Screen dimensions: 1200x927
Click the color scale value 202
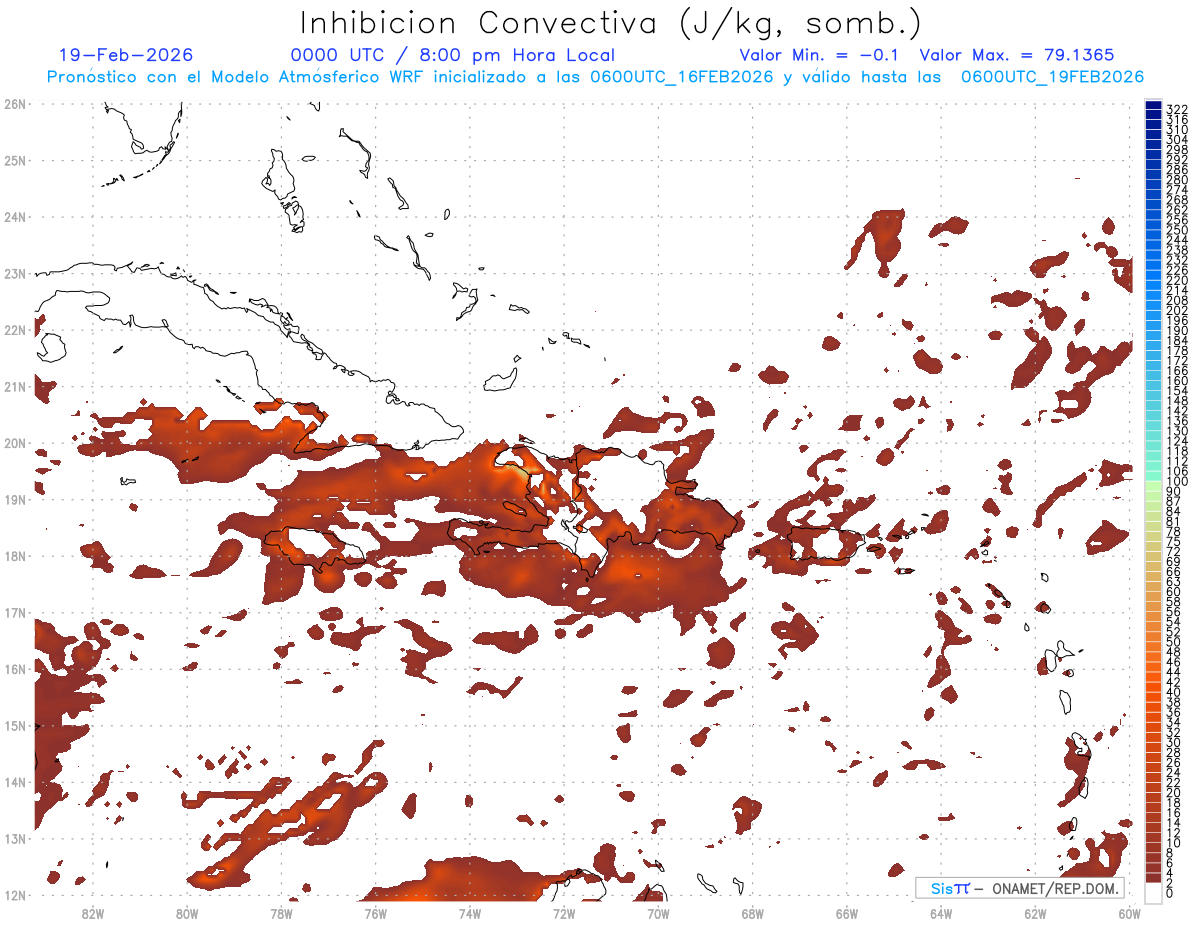click(1177, 311)
